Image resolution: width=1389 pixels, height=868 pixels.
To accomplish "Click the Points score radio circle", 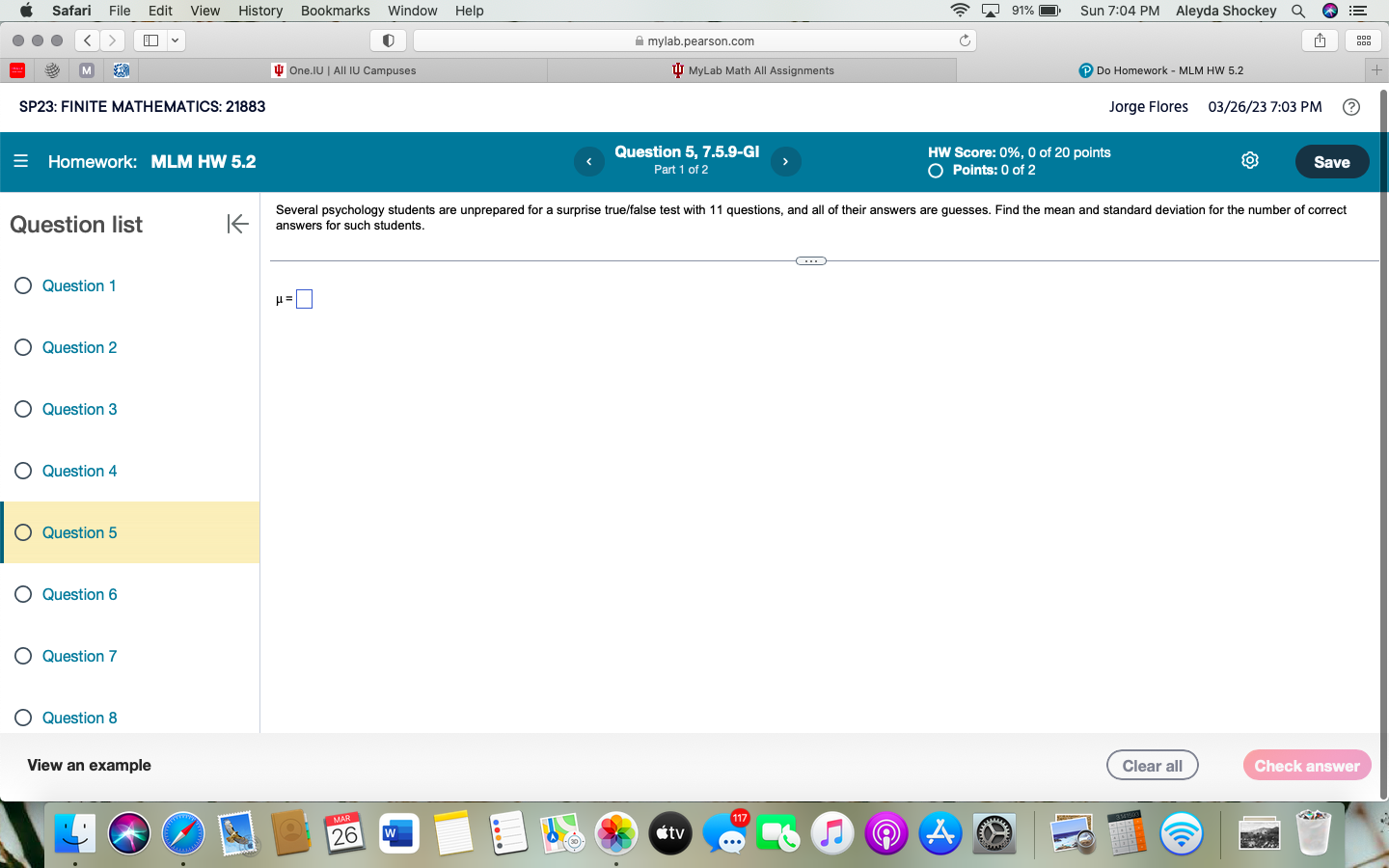I will click(x=935, y=171).
